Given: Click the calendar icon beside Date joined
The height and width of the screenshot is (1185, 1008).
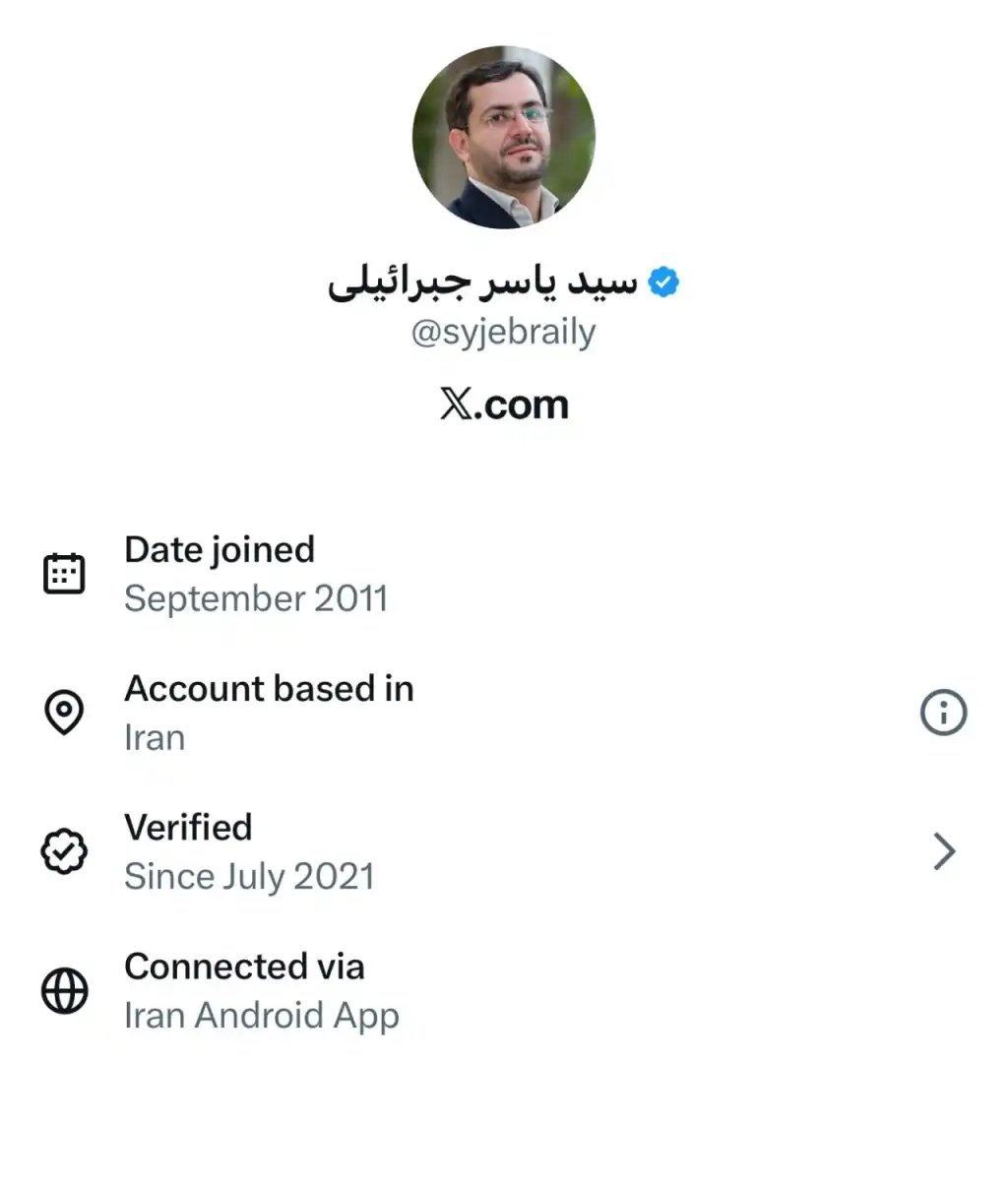Looking at the screenshot, I should pyautogui.click(x=62, y=572).
